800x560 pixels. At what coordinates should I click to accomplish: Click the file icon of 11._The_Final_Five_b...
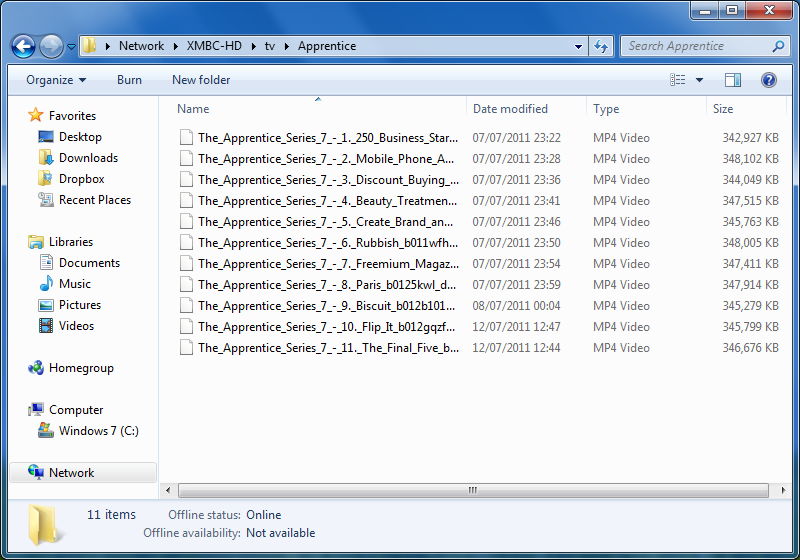coord(186,347)
